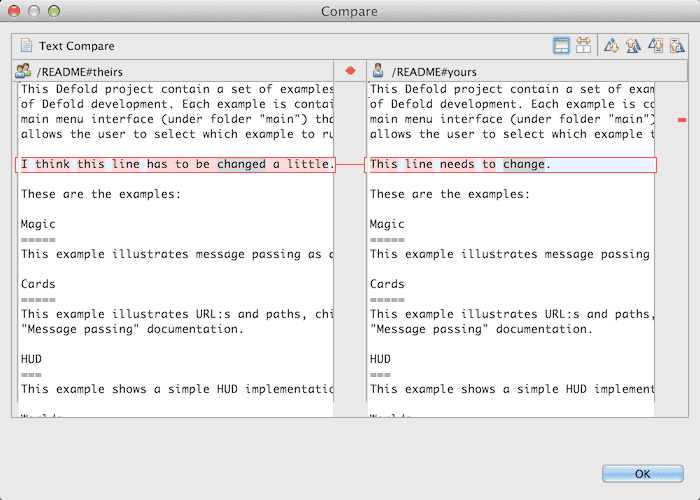Select the /README#yours pane header

click(527, 71)
